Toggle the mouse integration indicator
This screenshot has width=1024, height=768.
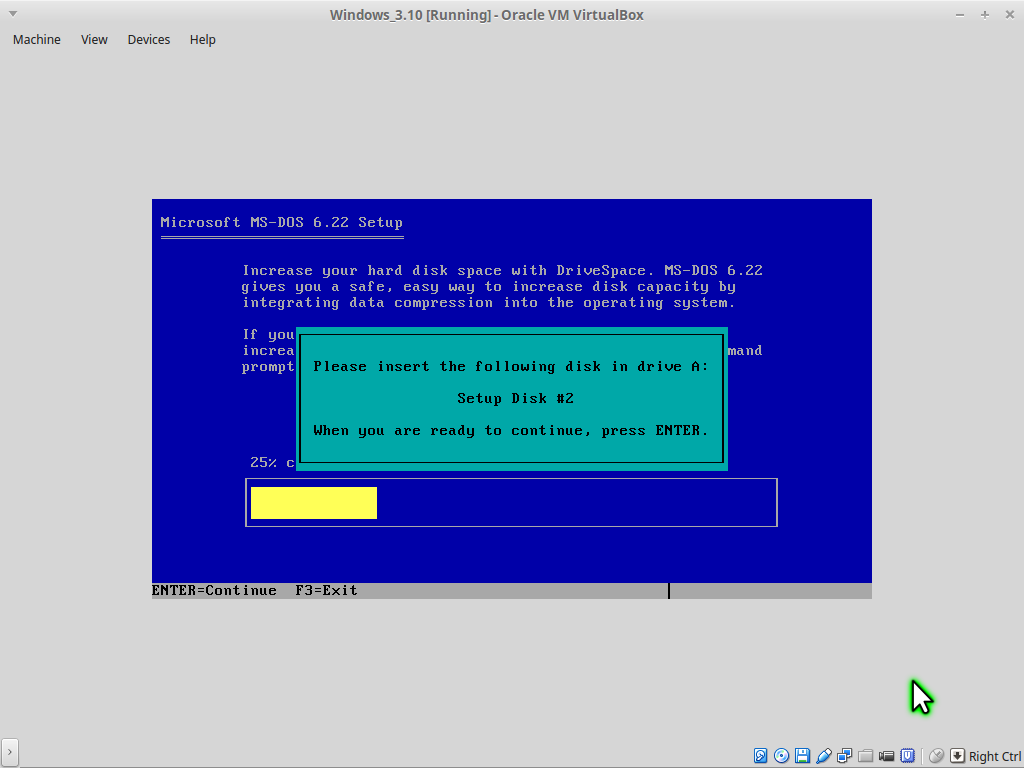(x=936, y=756)
